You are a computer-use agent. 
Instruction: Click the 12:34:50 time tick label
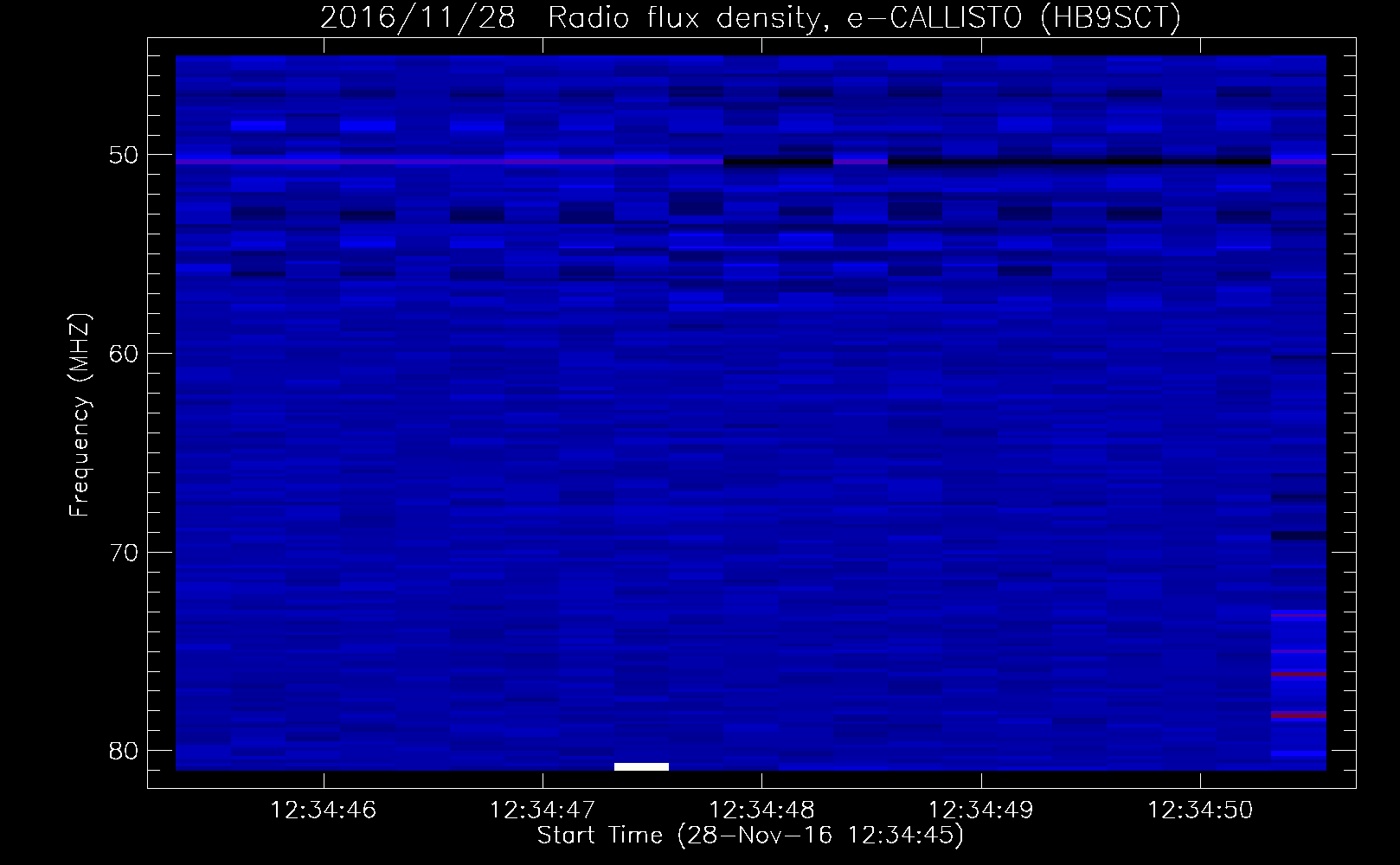click(x=1200, y=811)
